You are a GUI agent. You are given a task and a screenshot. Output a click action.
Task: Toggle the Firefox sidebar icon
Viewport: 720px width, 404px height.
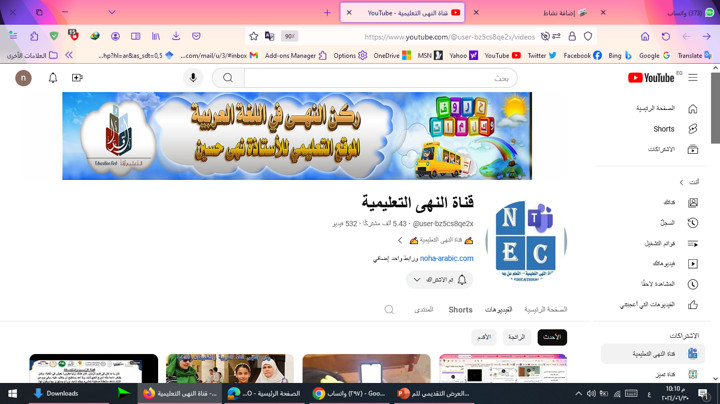coord(135,36)
